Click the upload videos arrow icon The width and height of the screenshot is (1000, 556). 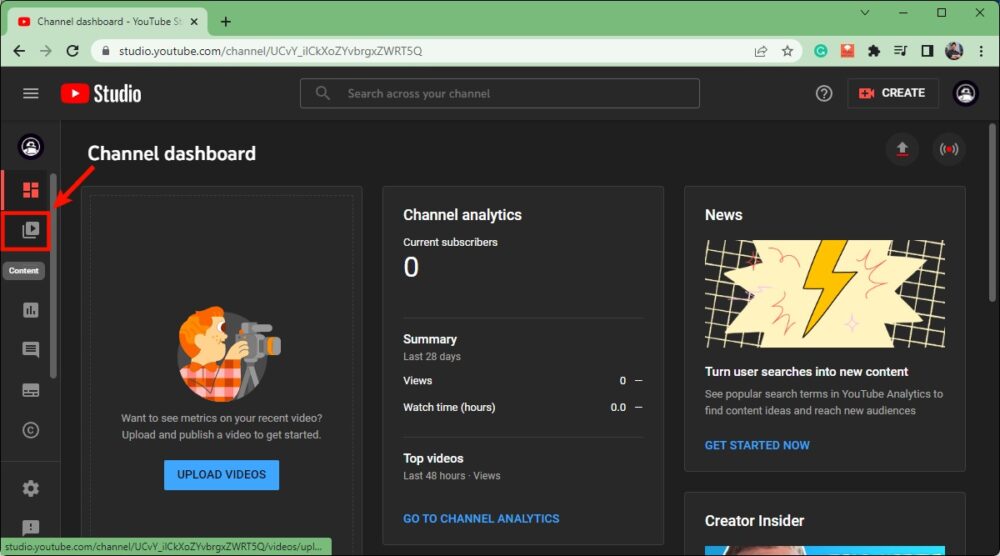pos(902,150)
